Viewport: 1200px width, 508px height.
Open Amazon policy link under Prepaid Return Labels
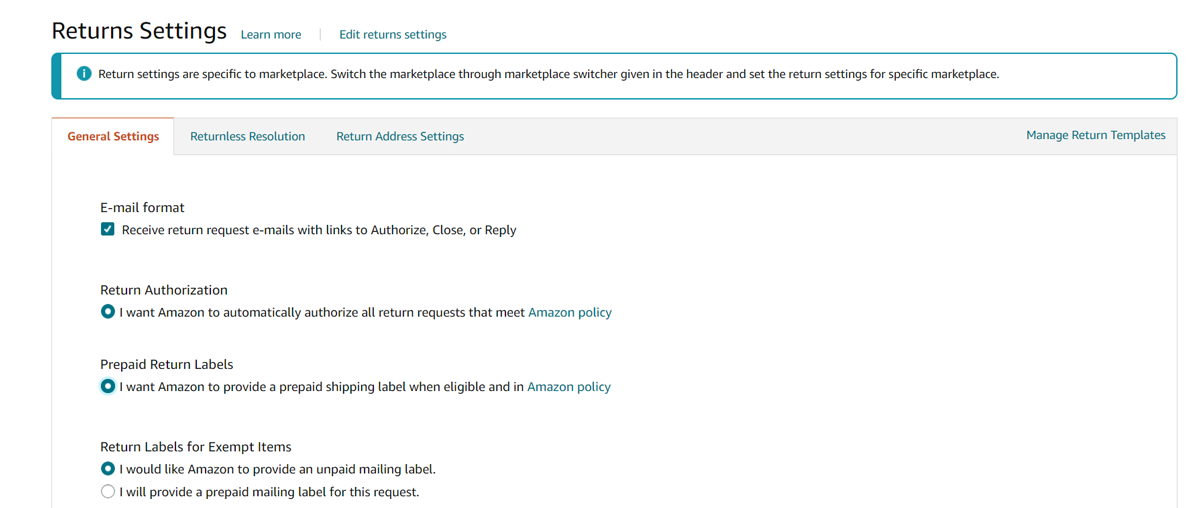point(569,387)
